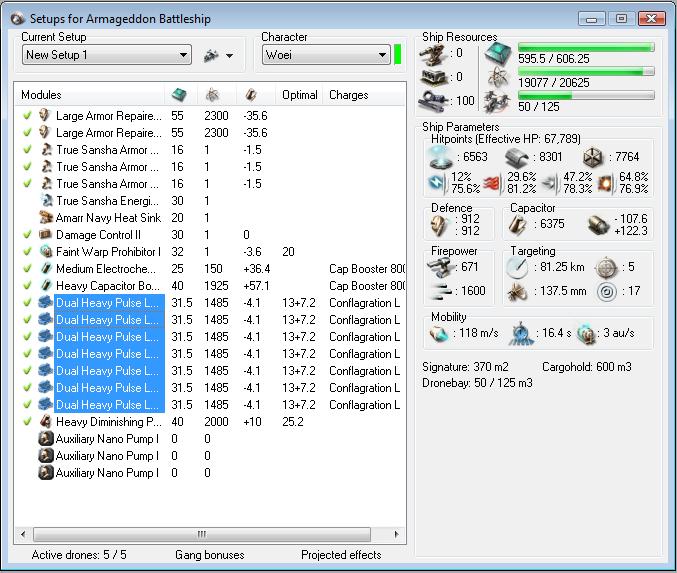Click the turret hardpoints icon in Ship Resources
The height and width of the screenshot is (573, 677).
(x=433, y=54)
